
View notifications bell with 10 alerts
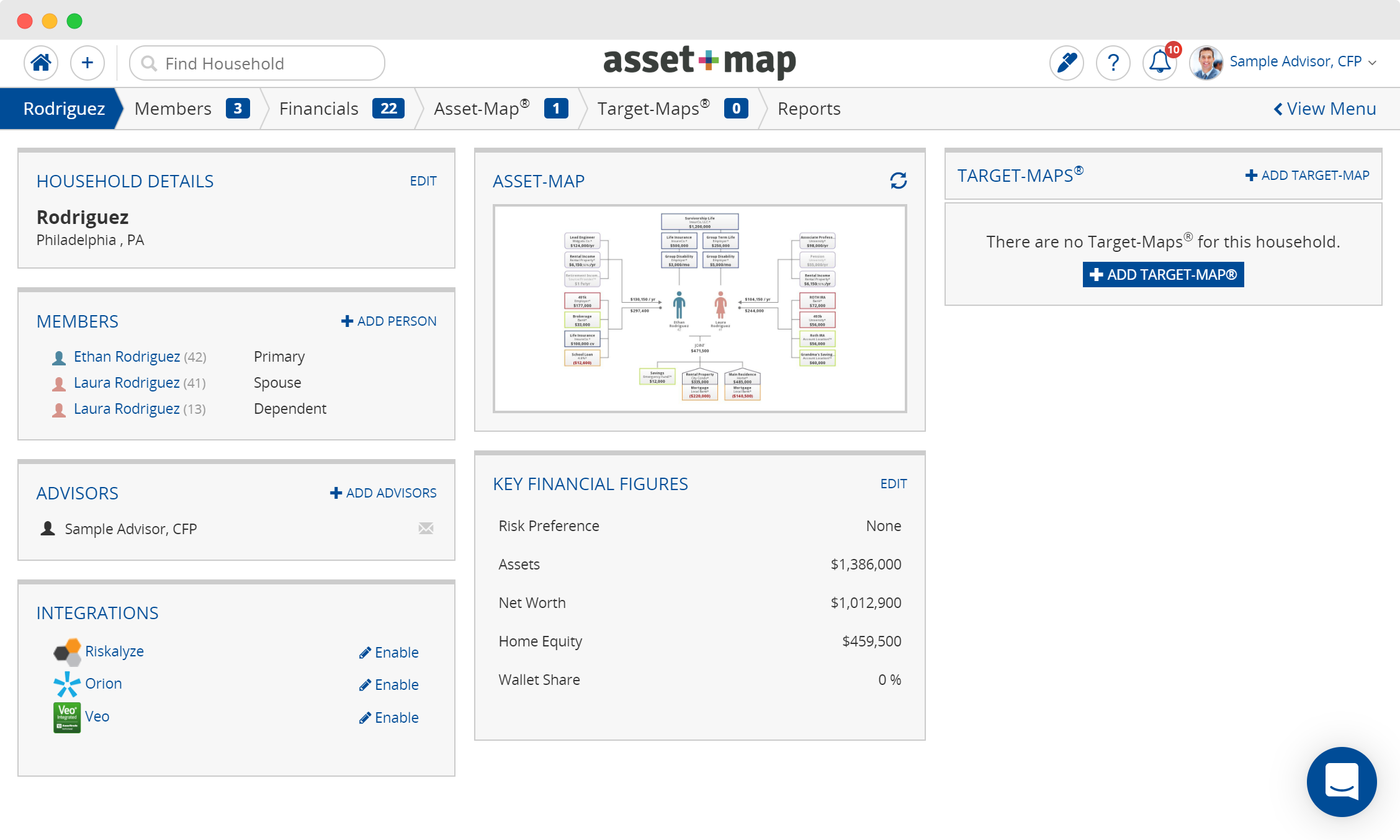click(1160, 63)
